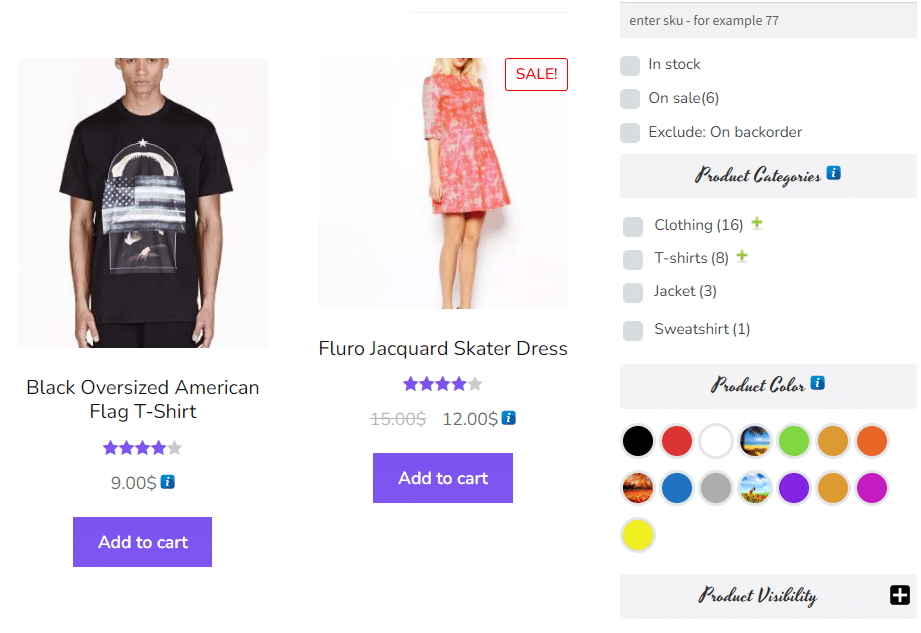Screen dimensions: 921x633
Task: Enable the In stock filter
Action: click(630, 64)
